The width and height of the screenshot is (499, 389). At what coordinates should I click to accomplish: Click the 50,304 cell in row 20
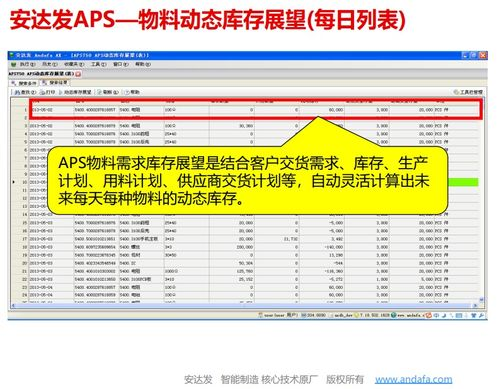(232, 263)
